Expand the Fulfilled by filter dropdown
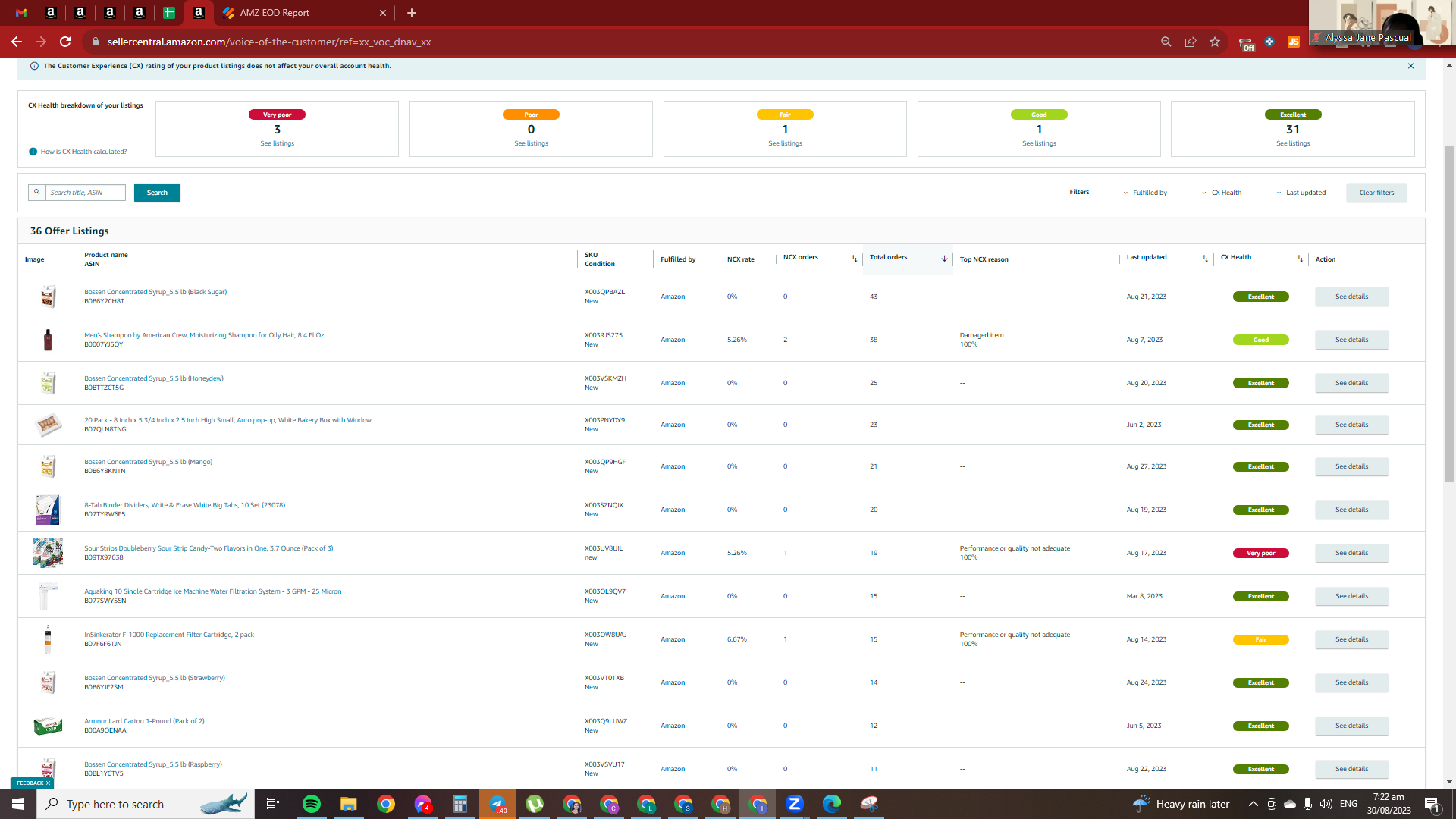The width and height of the screenshot is (1456, 819). click(1145, 193)
